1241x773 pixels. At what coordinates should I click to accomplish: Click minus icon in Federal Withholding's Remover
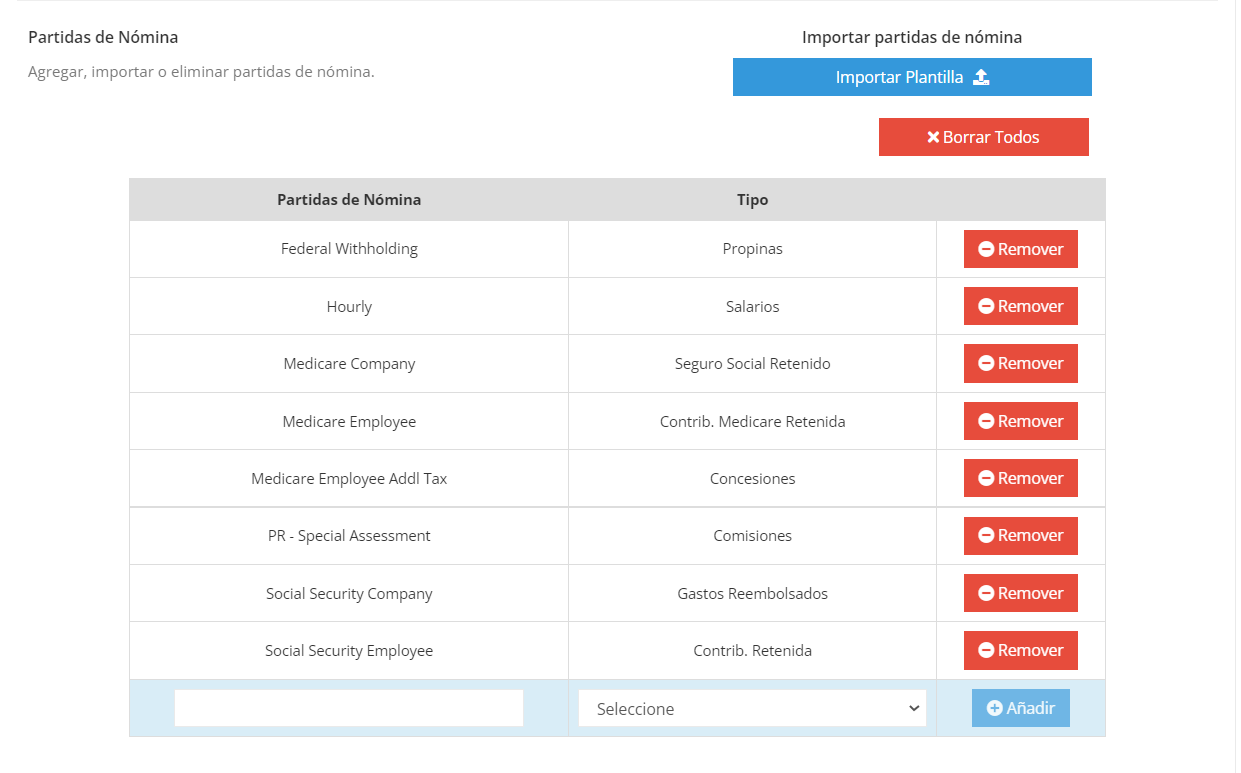[x=986, y=249]
